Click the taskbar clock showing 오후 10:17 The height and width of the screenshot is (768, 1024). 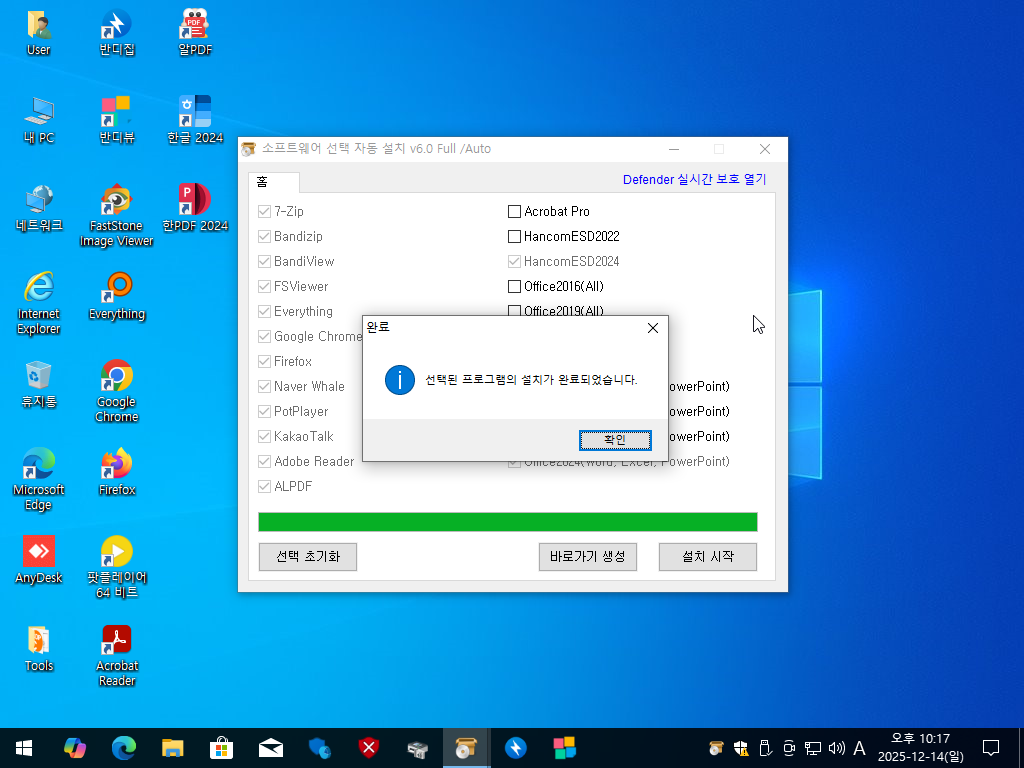(920, 748)
